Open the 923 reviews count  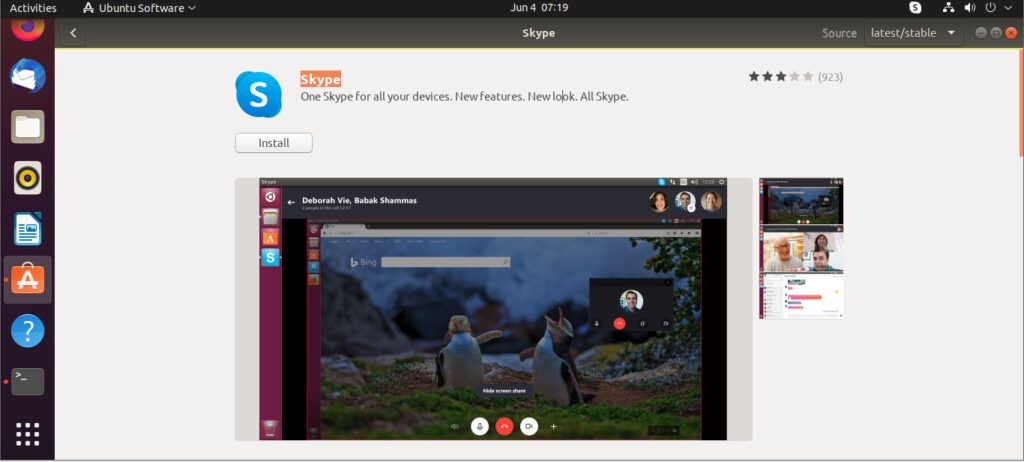click(x=830, y=77)
